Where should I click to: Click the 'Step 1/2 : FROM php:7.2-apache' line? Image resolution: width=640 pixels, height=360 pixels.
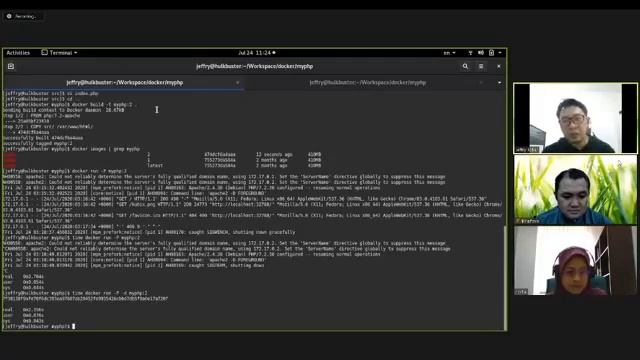click(x=42, y=116)
